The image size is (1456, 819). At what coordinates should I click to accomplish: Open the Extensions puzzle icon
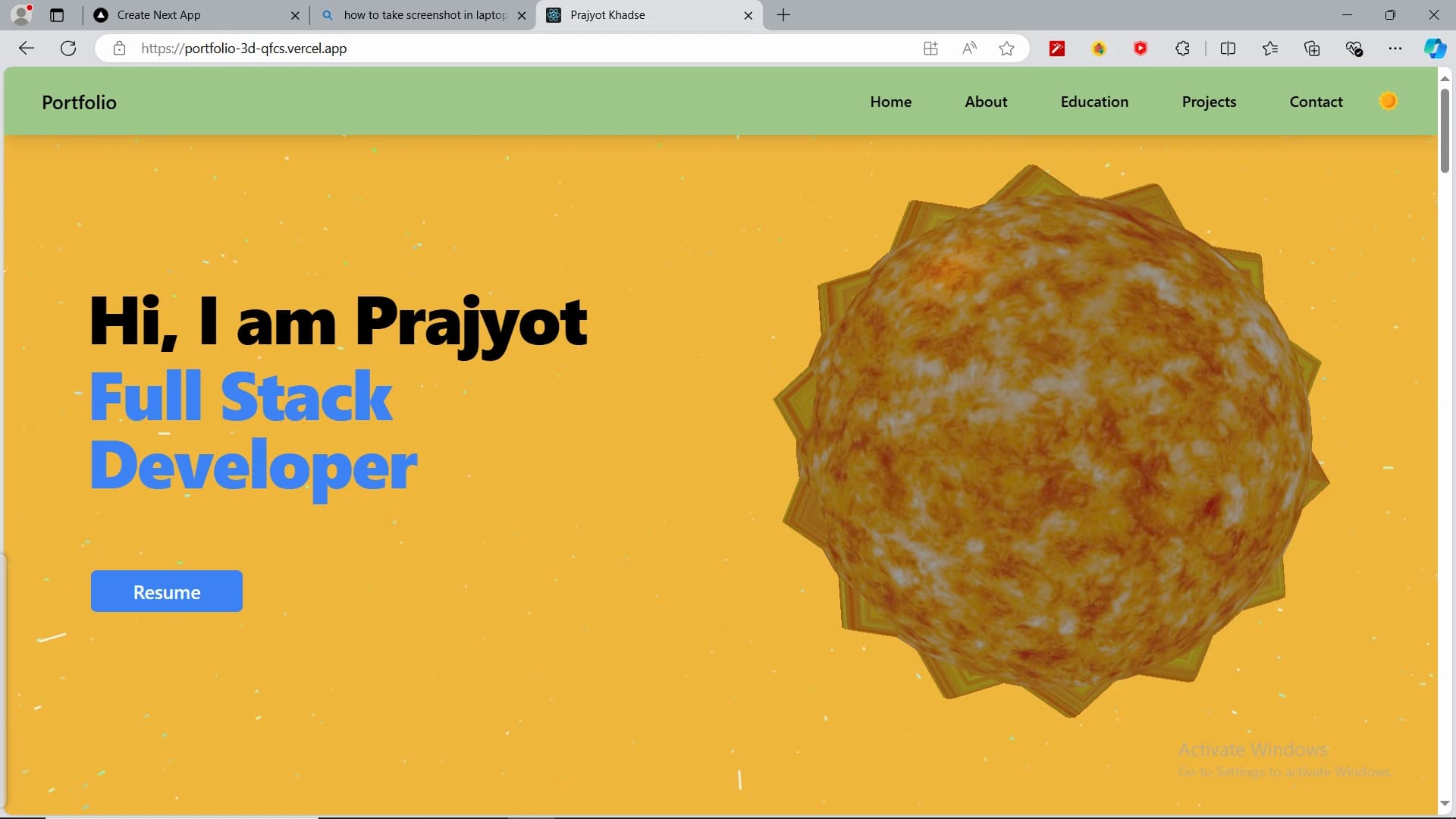point(1182,49)
